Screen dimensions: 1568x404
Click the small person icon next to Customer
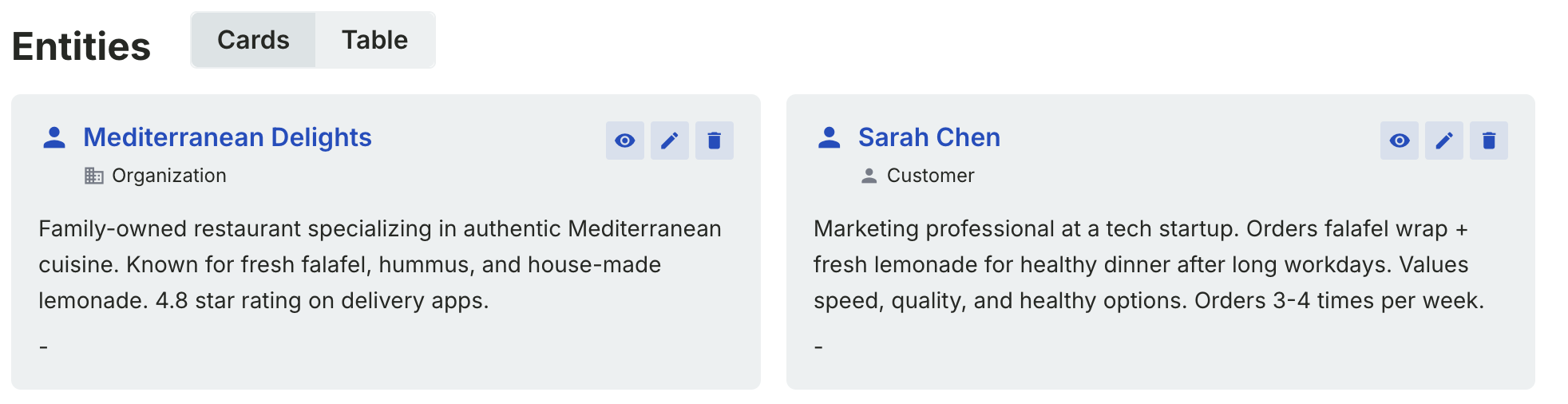pos(869,176)
